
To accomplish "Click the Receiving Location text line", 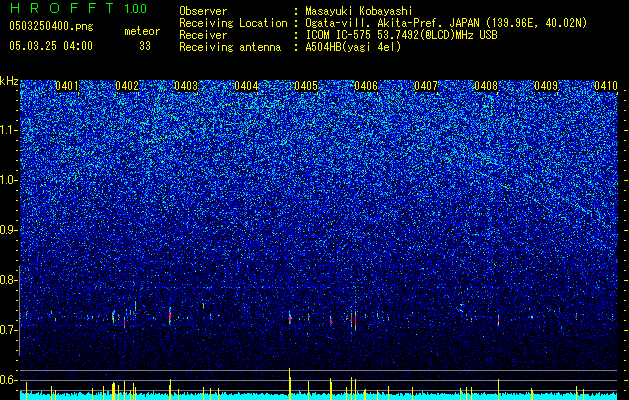I will tap(383, 23).
